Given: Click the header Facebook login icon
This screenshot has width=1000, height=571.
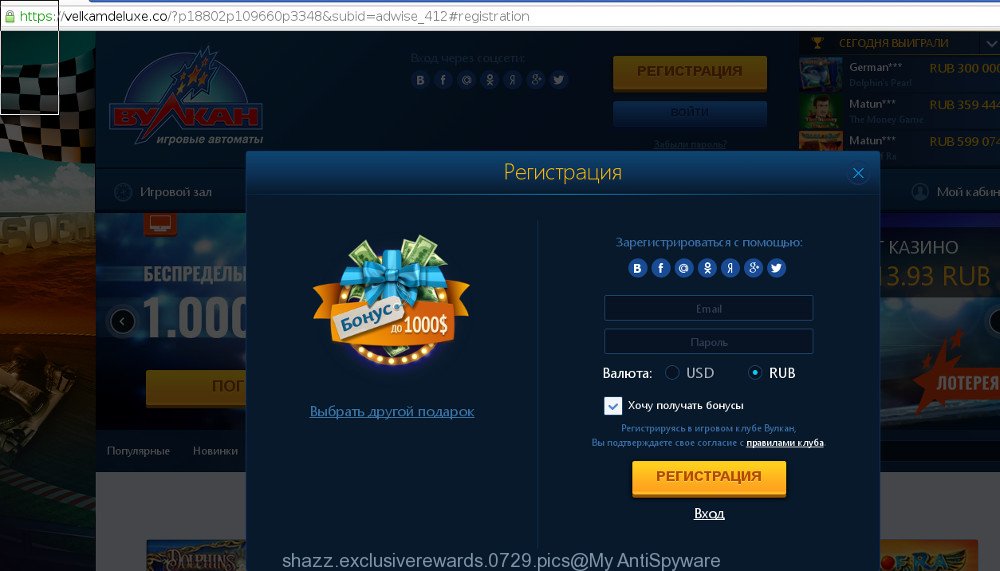Looking at the screenshot, I should (x=443, y=80).
